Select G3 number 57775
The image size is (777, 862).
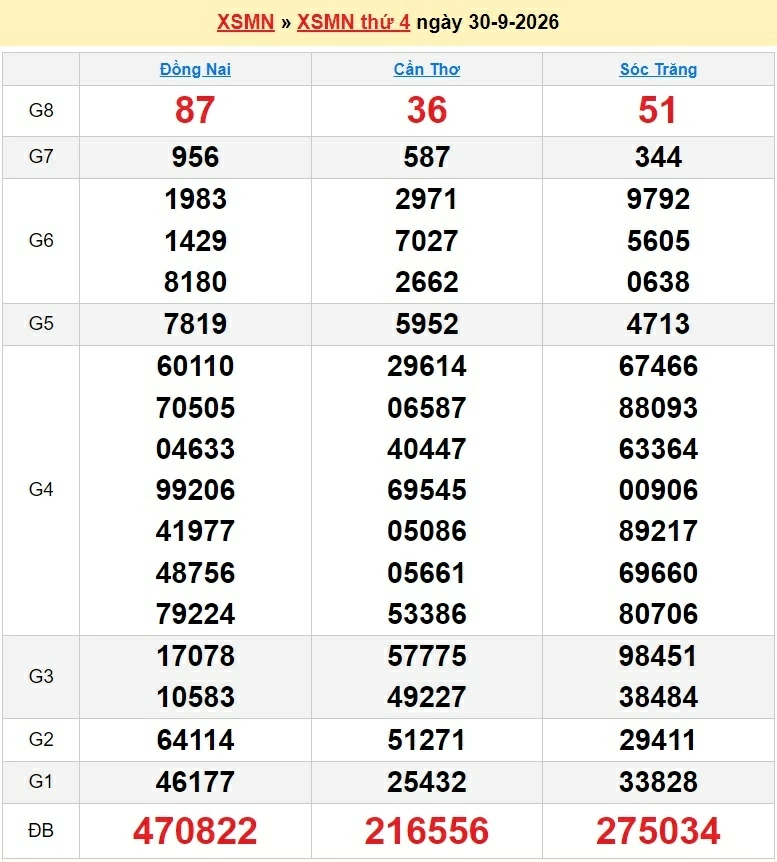[x=427, y=656]
